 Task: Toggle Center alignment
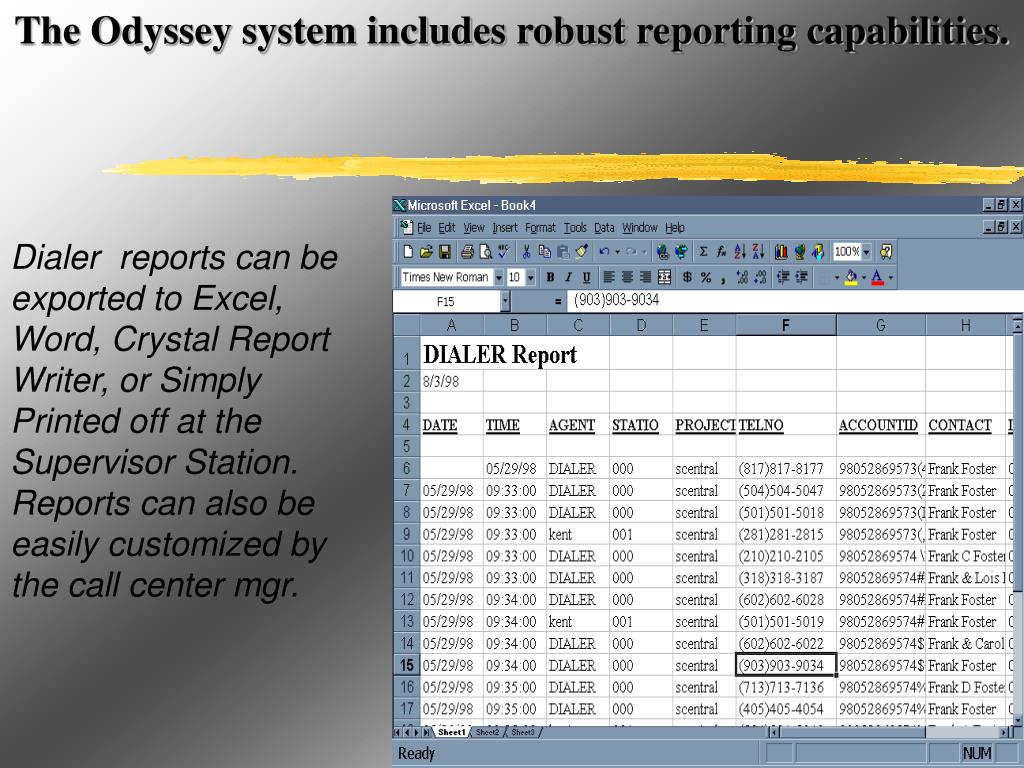coord(627,278)
